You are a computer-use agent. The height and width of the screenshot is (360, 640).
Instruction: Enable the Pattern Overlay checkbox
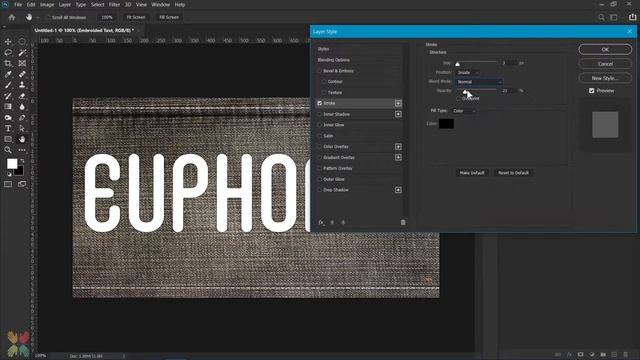point(320,168)
